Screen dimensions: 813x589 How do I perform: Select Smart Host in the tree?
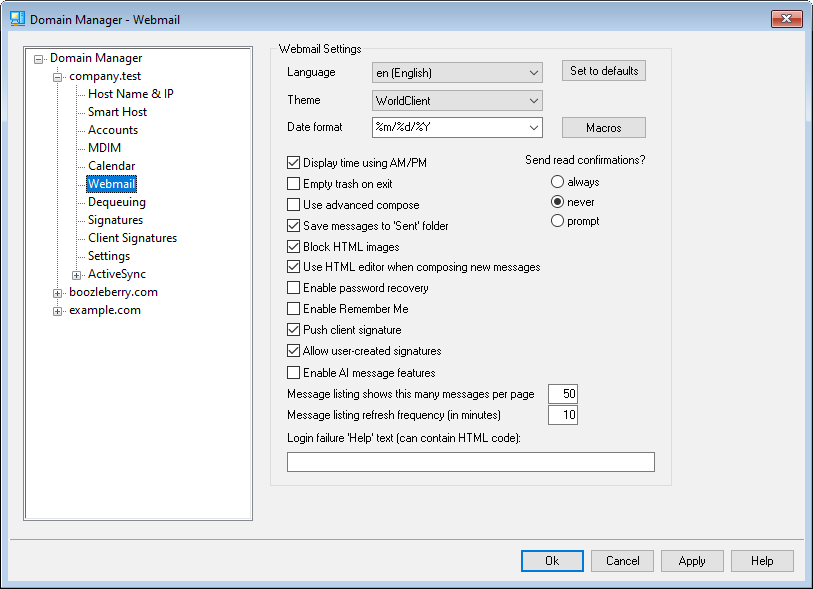click(x=117, y=112)
